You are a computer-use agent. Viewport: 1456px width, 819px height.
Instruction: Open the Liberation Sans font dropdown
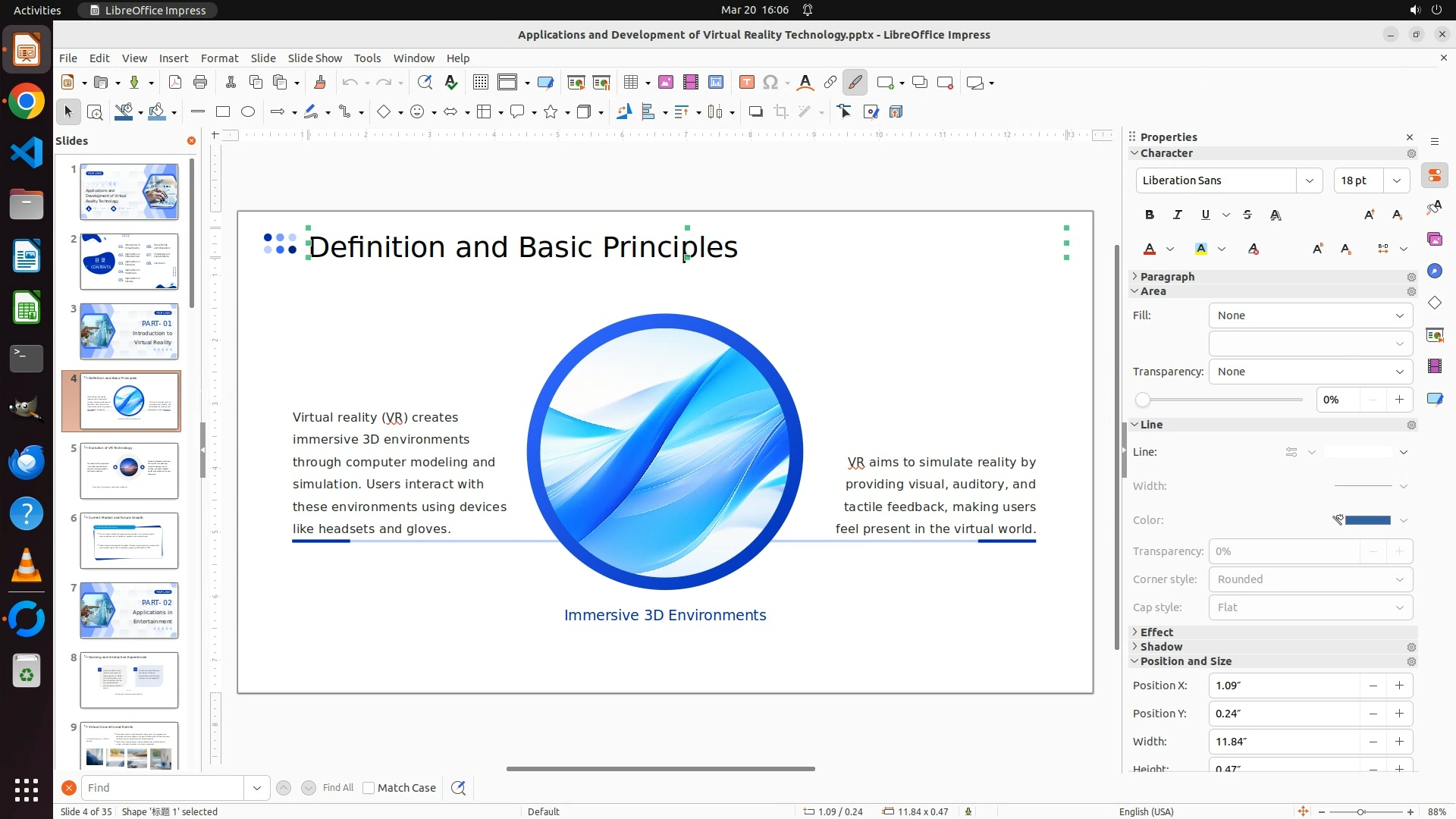coord(1309,180)
